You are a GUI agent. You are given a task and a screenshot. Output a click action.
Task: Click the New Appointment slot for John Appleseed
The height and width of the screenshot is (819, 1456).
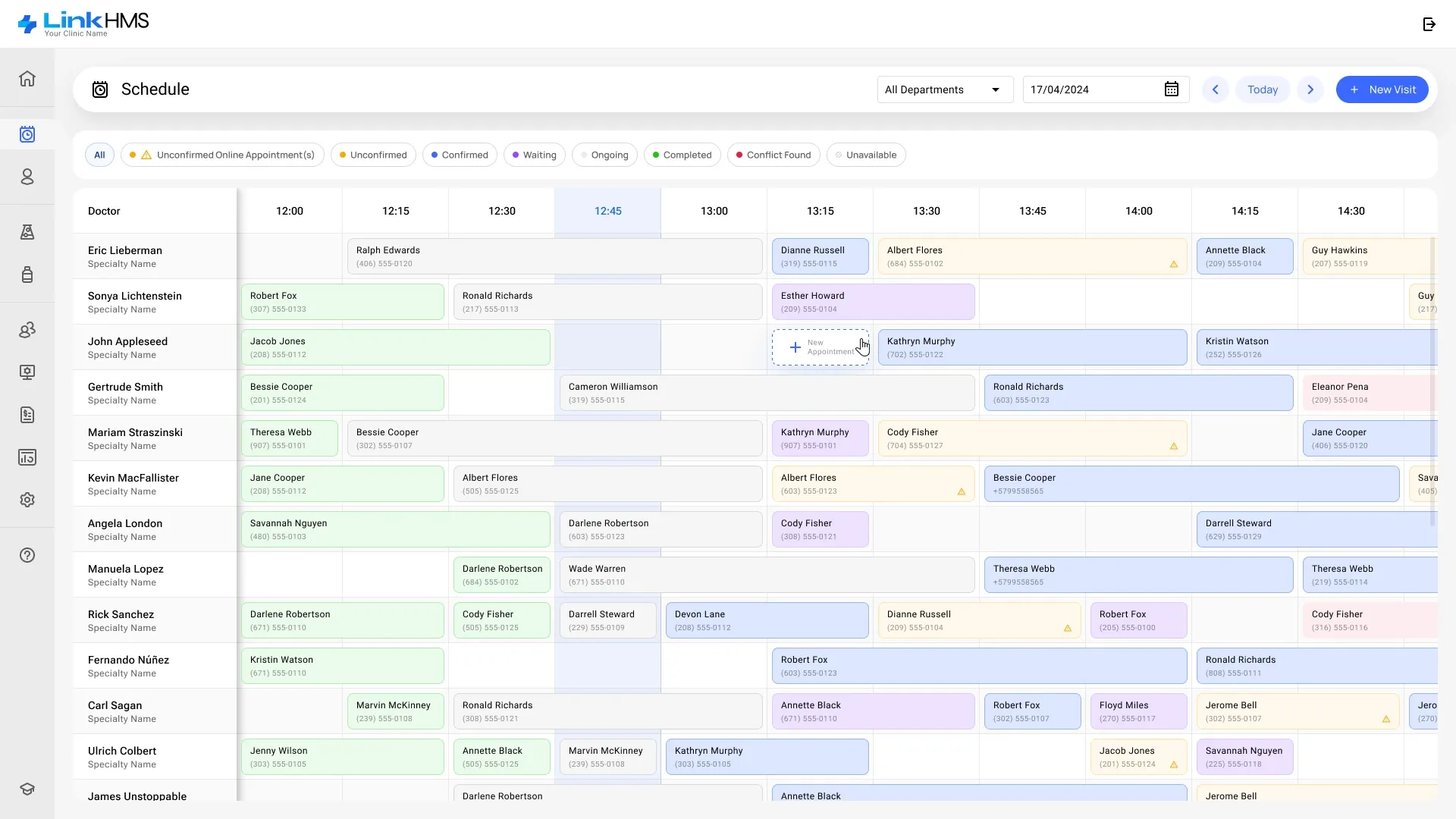point(821,347)
